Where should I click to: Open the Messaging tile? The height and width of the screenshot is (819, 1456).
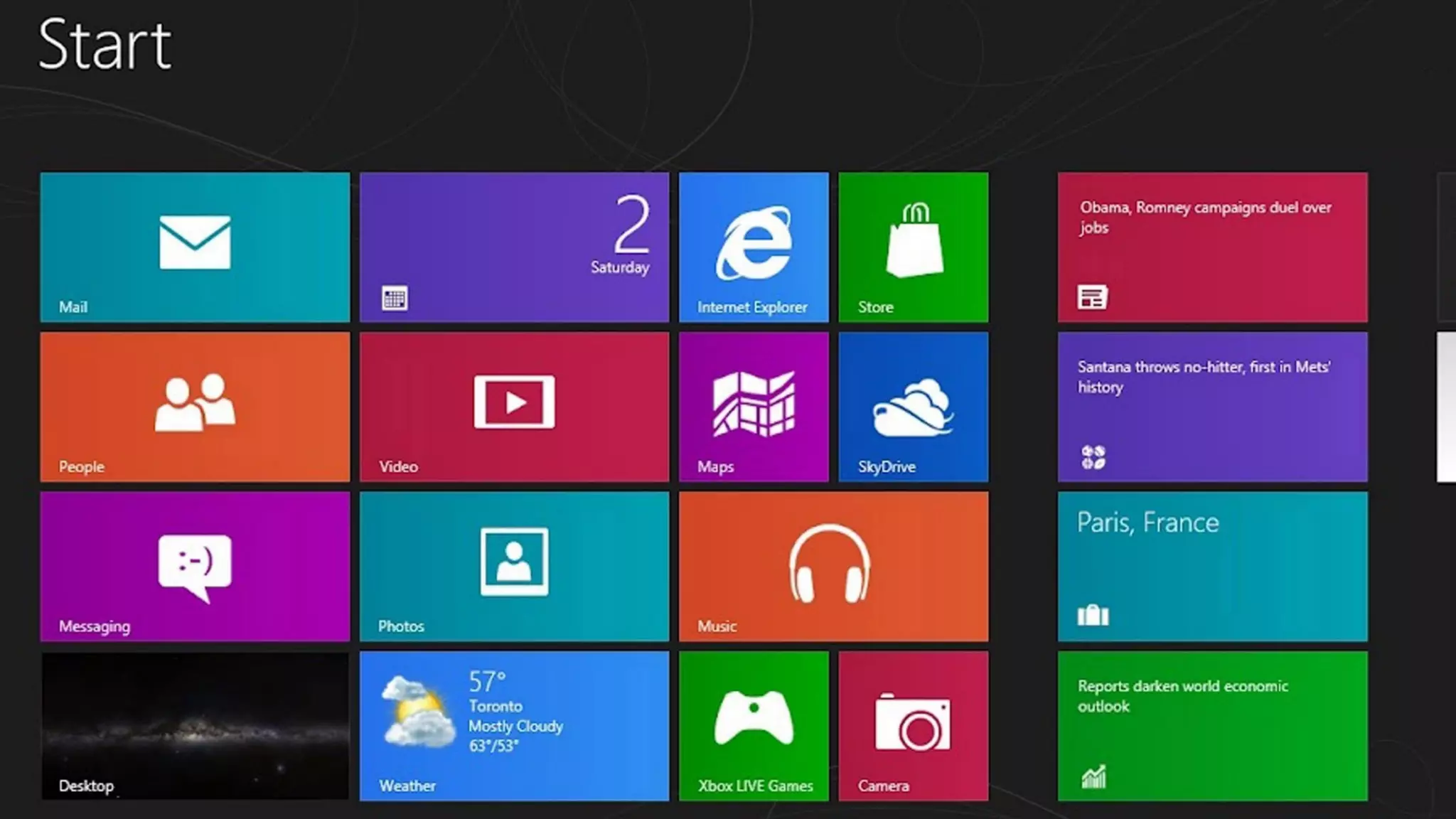(x=195, y=567)
